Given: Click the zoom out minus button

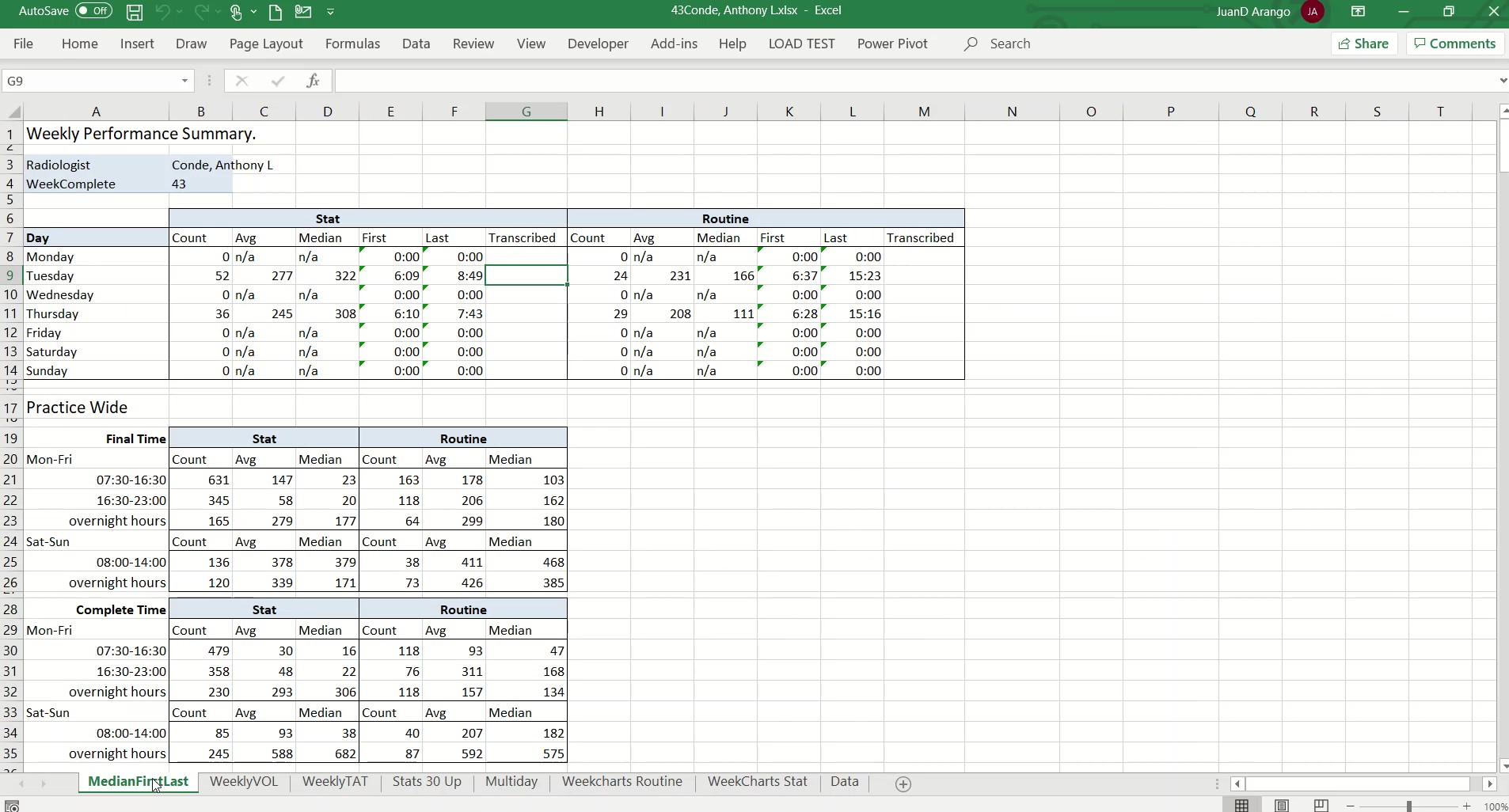Looking at the screenshot, I should [x=1351, y=806].
